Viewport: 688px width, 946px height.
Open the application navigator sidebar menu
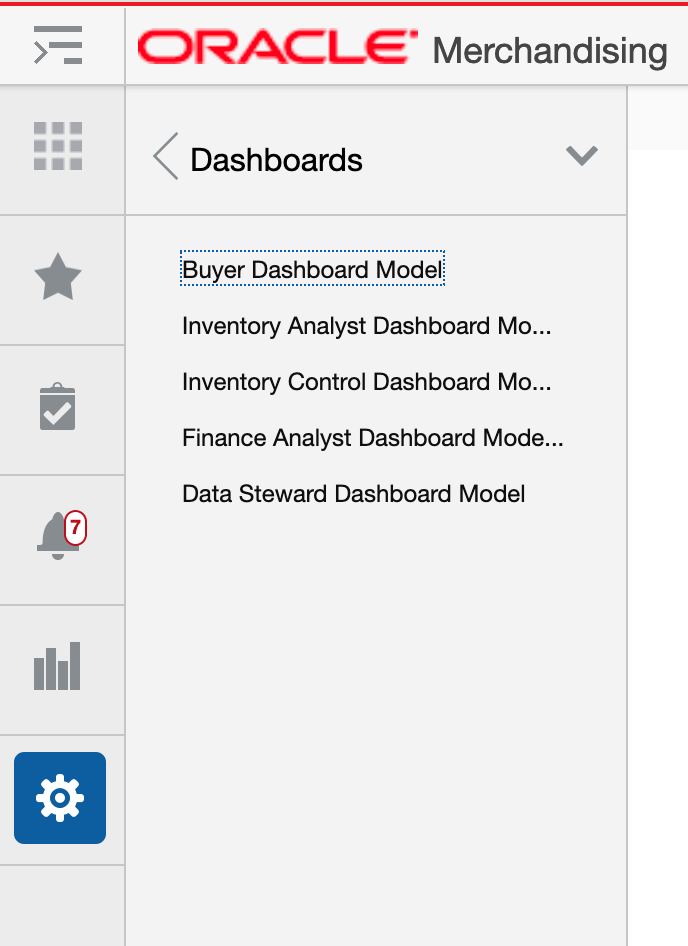tap(60, 44)
